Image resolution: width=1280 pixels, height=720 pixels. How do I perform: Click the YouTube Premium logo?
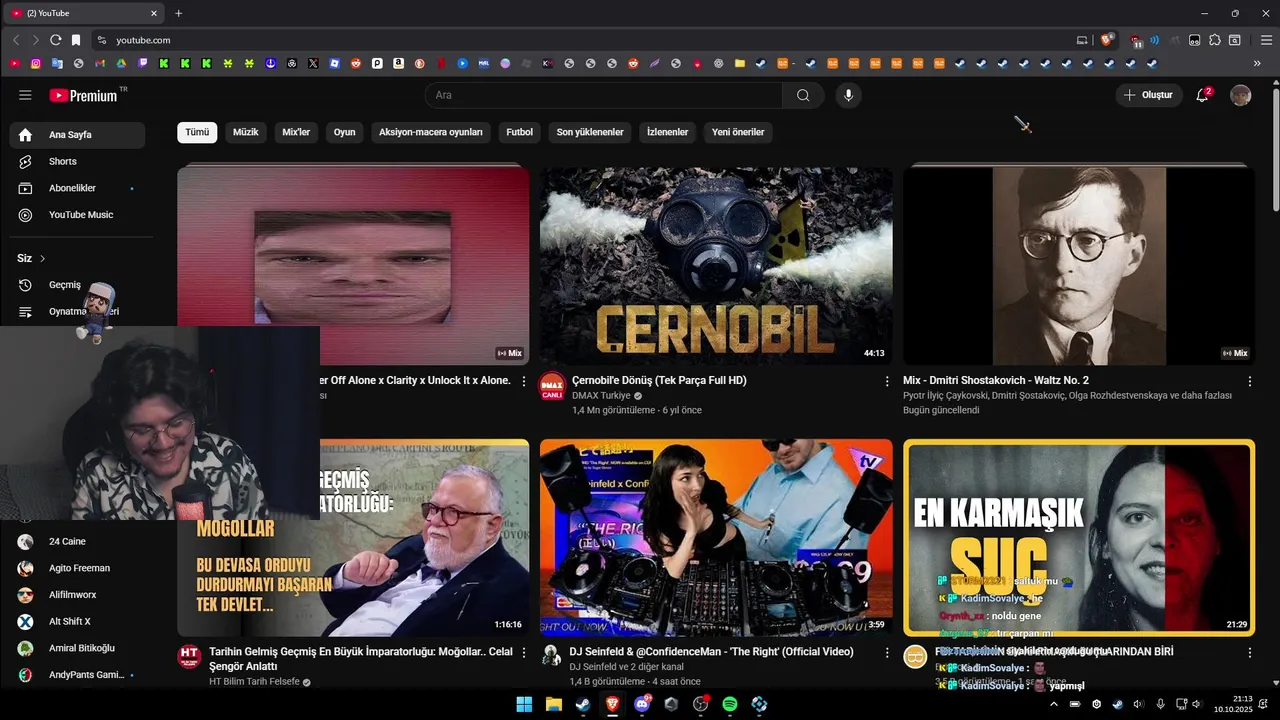click(x=83, y=95)
